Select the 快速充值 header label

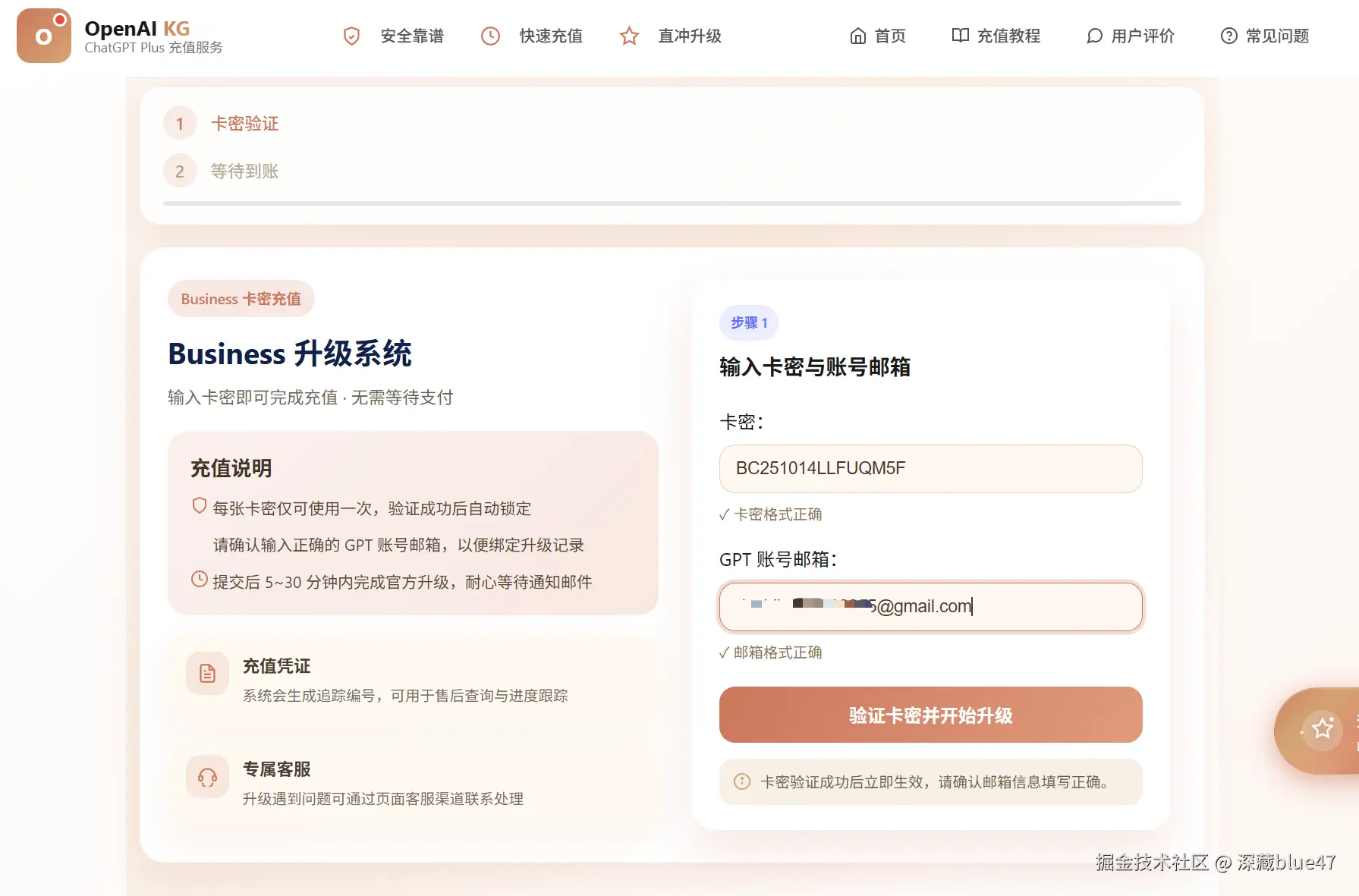coord(551,36)
